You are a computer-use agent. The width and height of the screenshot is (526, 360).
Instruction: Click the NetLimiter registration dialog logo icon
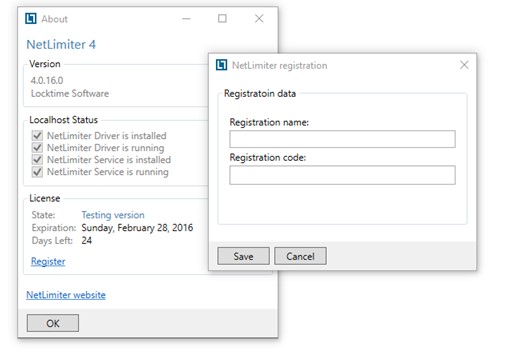click(221, 65)
